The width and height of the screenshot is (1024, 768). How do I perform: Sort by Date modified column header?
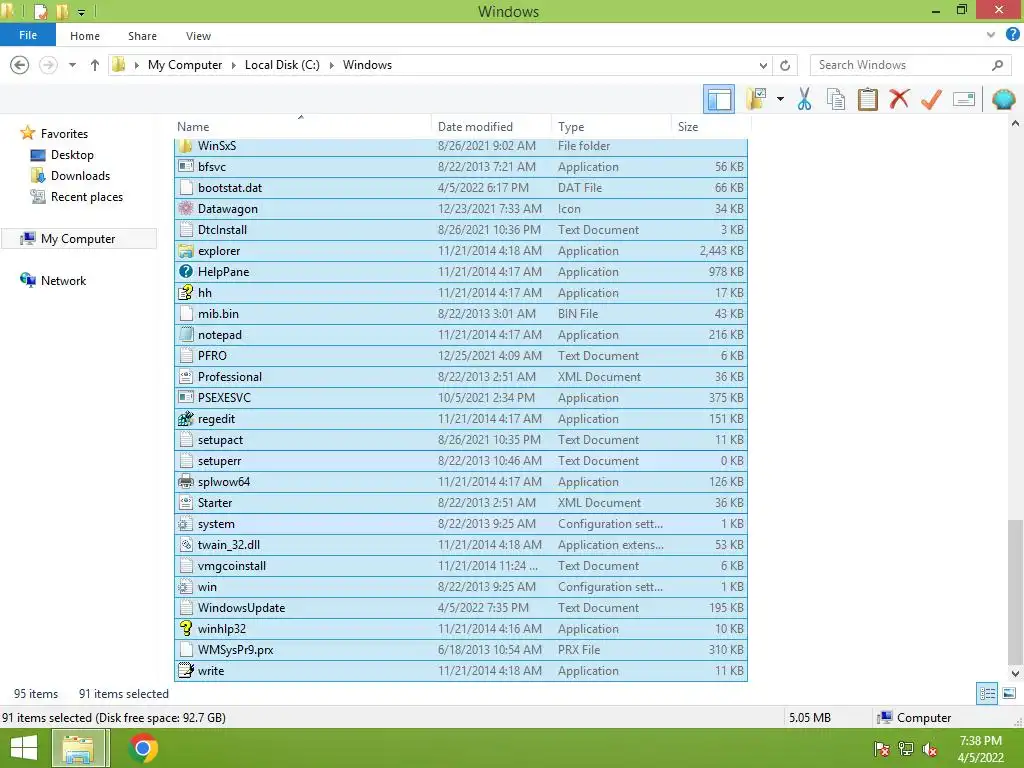475,127
